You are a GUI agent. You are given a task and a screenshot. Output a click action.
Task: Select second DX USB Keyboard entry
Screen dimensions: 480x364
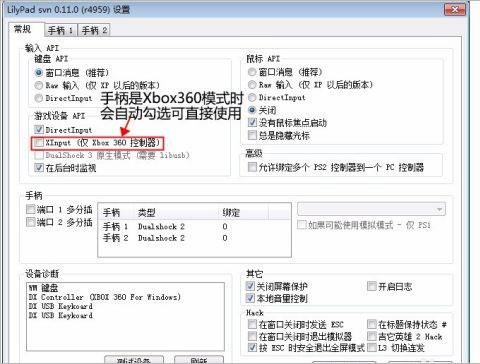(61, 315)
